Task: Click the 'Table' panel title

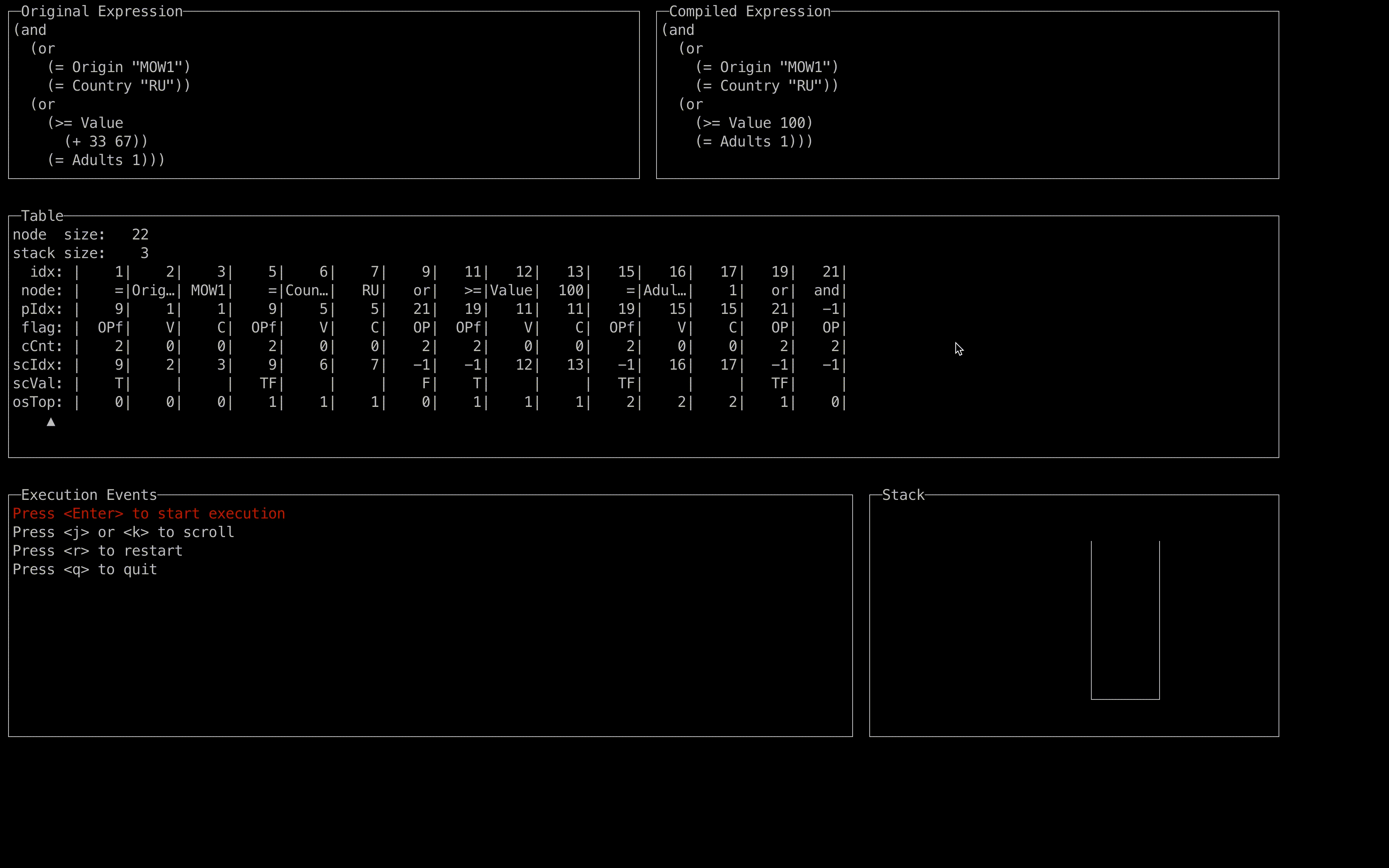Action: [x=42, y=216]
